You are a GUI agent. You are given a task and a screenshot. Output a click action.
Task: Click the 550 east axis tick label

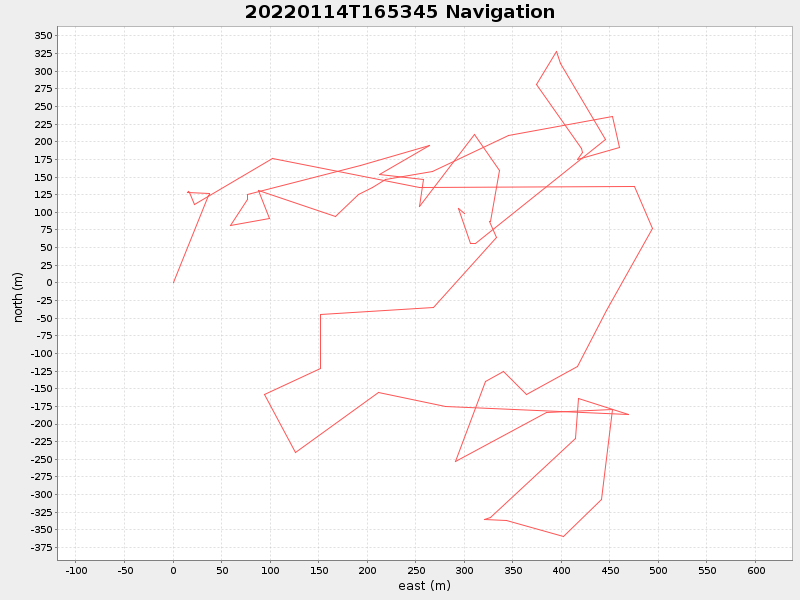tap(707, 570)
